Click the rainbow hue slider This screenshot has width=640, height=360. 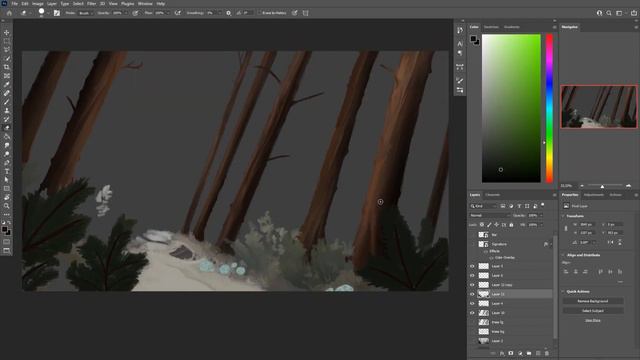tap(549, 108)
